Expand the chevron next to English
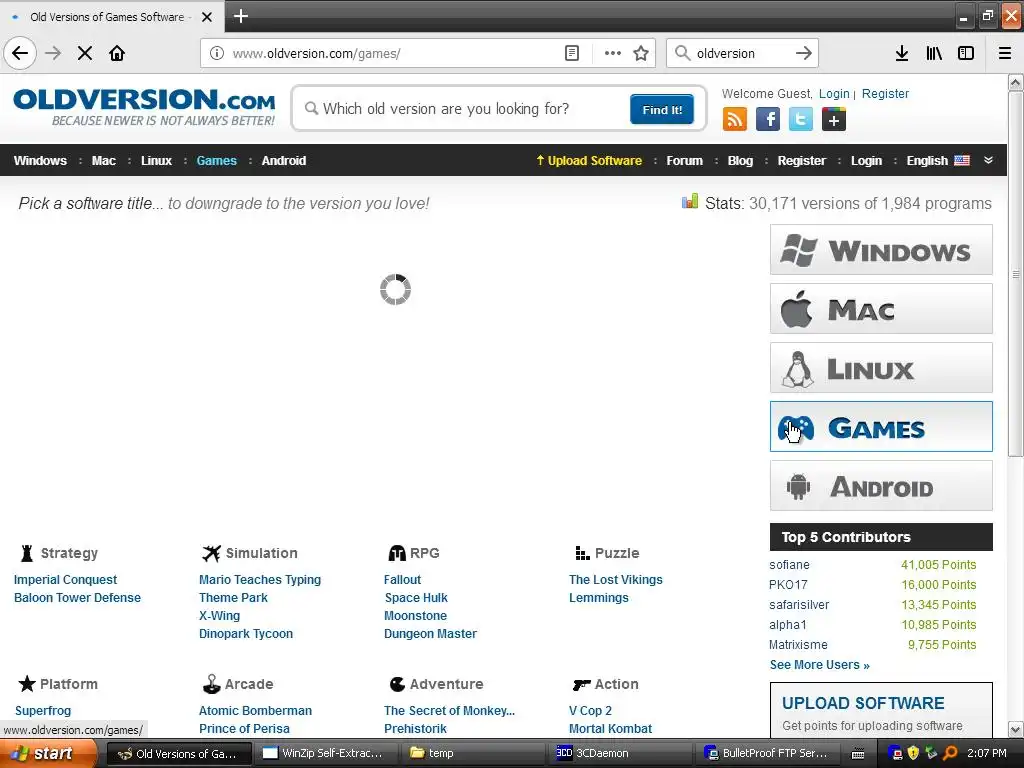Screen dimensions: 1024x768 (988, 160)
